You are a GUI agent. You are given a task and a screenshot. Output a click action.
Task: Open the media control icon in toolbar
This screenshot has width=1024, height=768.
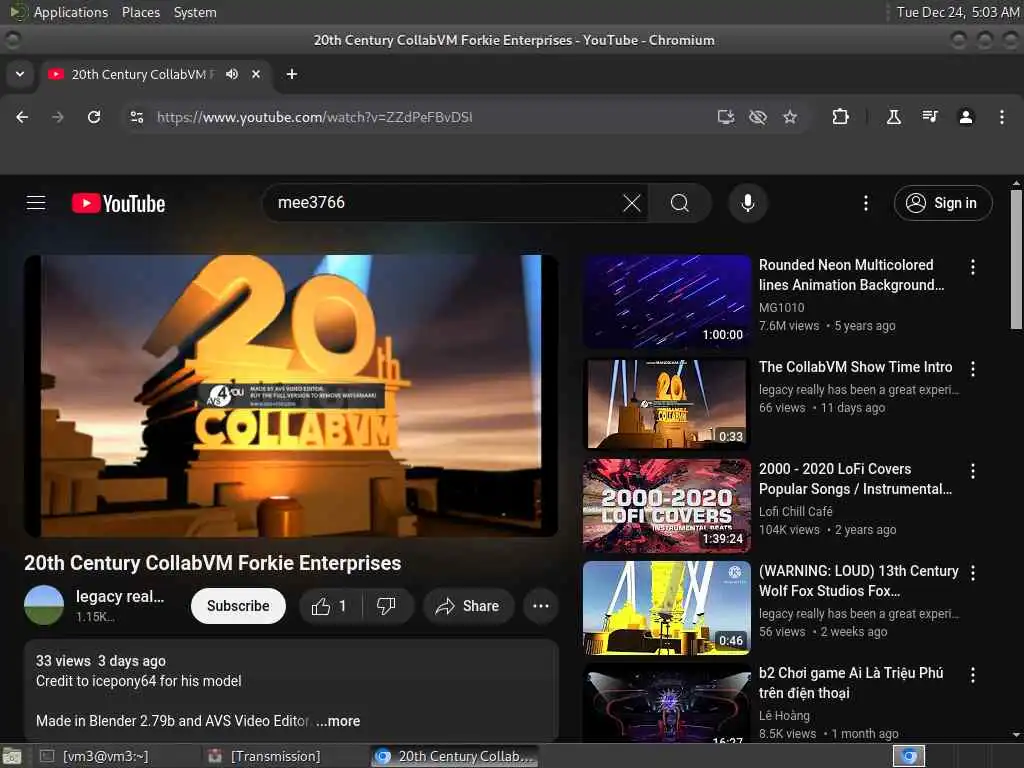(930, 117)
